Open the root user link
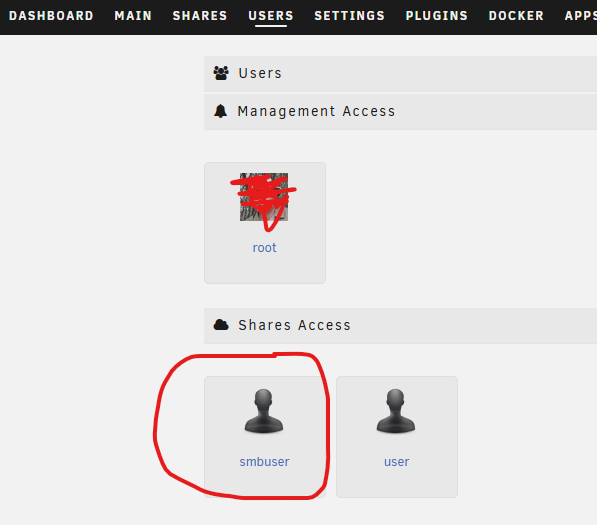Image resolution: width=597 pixels, height=525 pixels. click(x=264, y=248)
